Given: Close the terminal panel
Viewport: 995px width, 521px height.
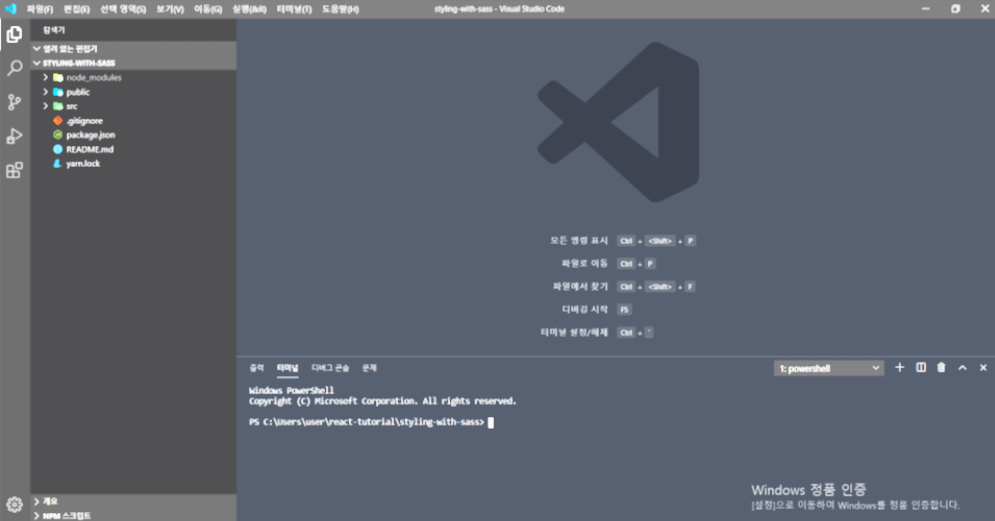Looking at the screenshot, I should [983, 367].
